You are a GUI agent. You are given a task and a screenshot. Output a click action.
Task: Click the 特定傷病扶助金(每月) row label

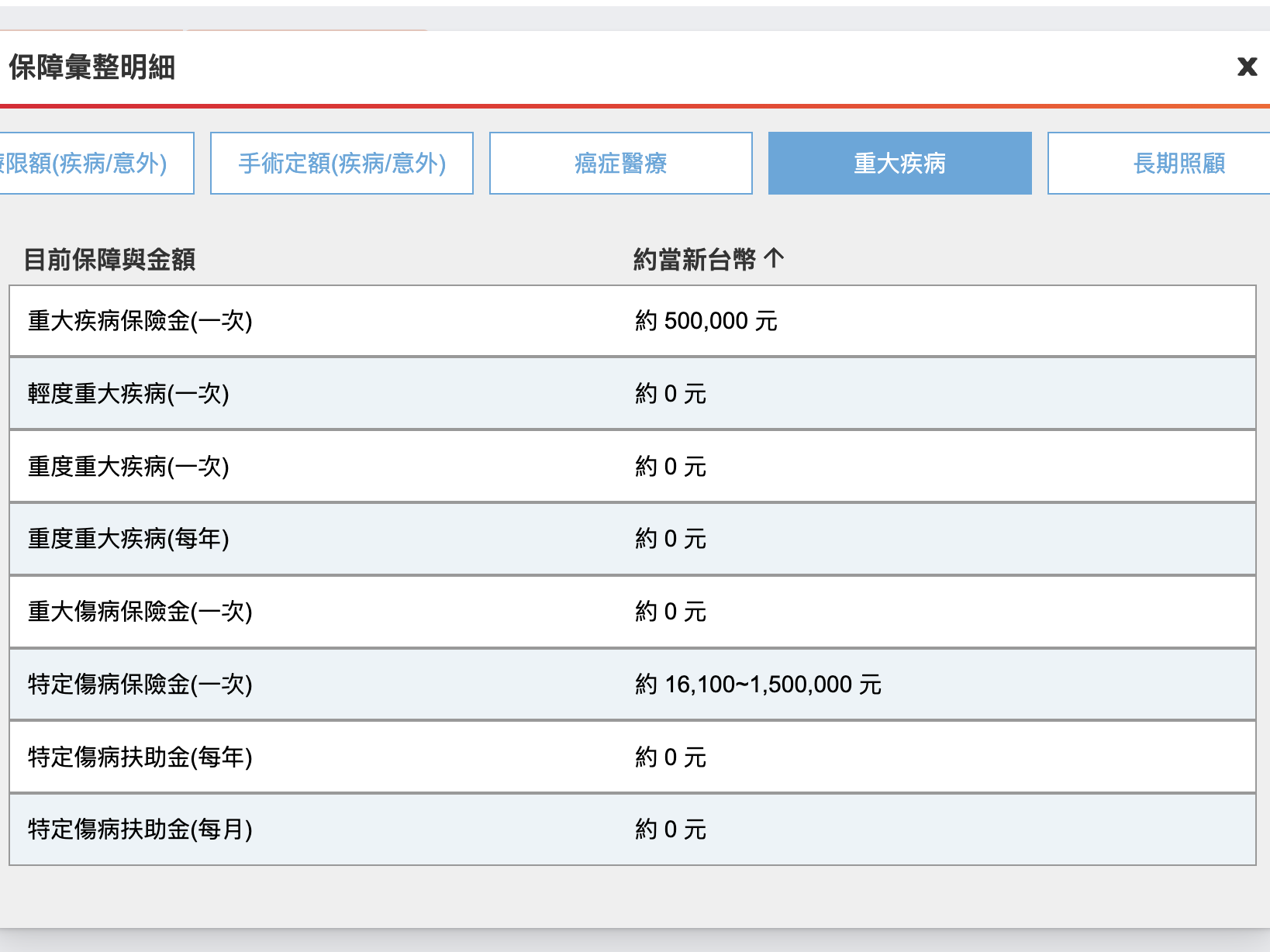click(140, 830)
